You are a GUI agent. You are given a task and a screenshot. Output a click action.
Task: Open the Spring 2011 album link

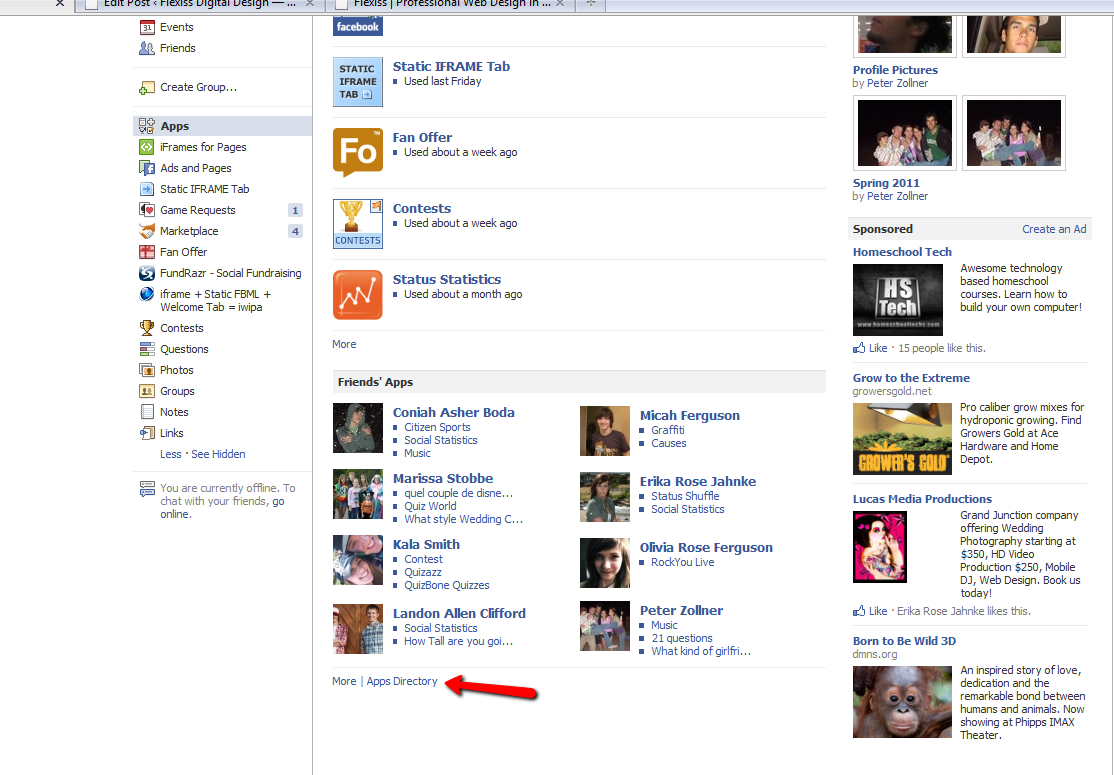point(886,183)
